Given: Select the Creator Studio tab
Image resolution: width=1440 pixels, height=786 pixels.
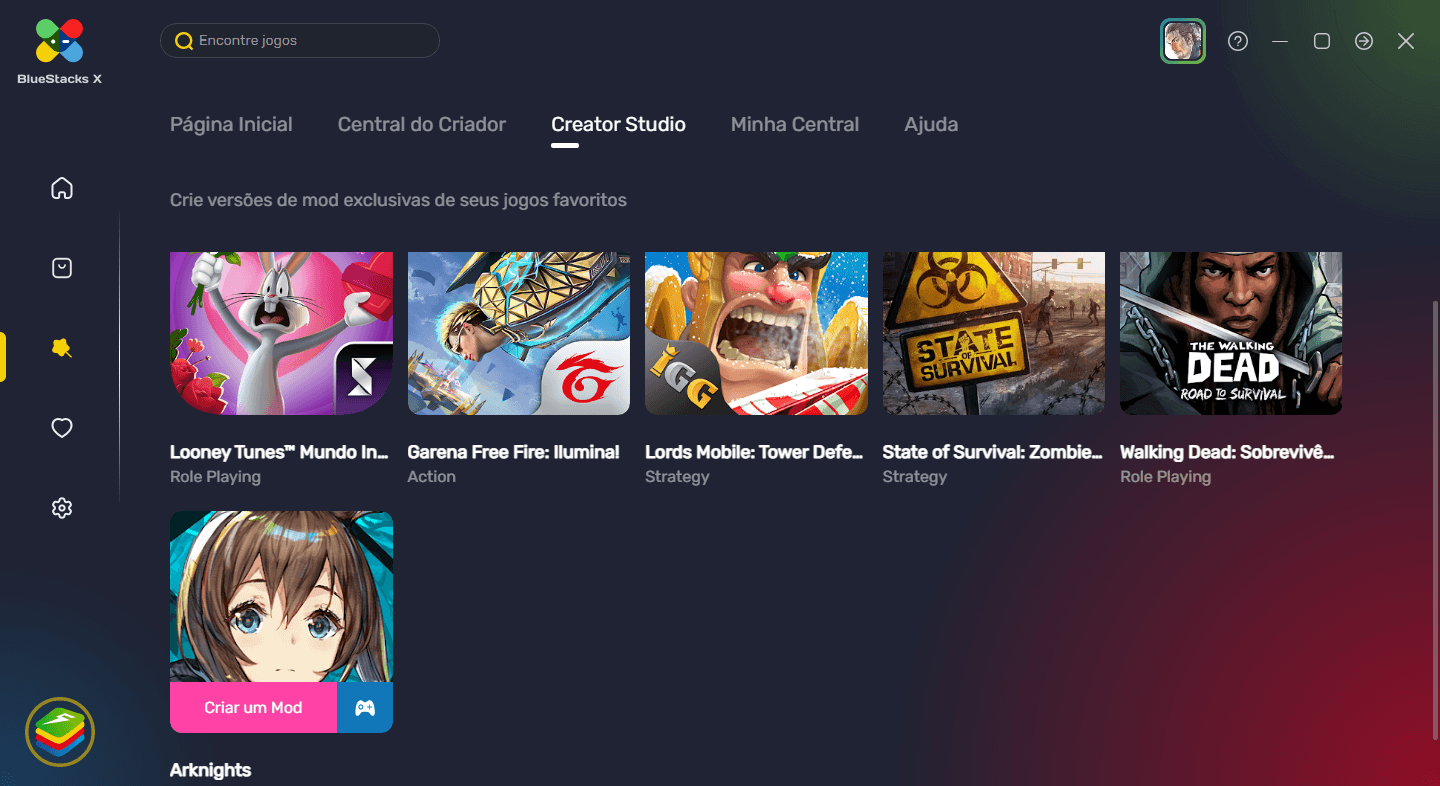Looking at the screenshot, I should coord(618,125).
